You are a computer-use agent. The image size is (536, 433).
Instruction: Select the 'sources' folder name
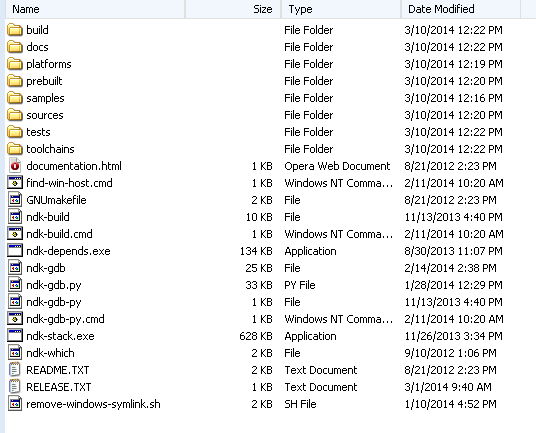pos(45,115)
